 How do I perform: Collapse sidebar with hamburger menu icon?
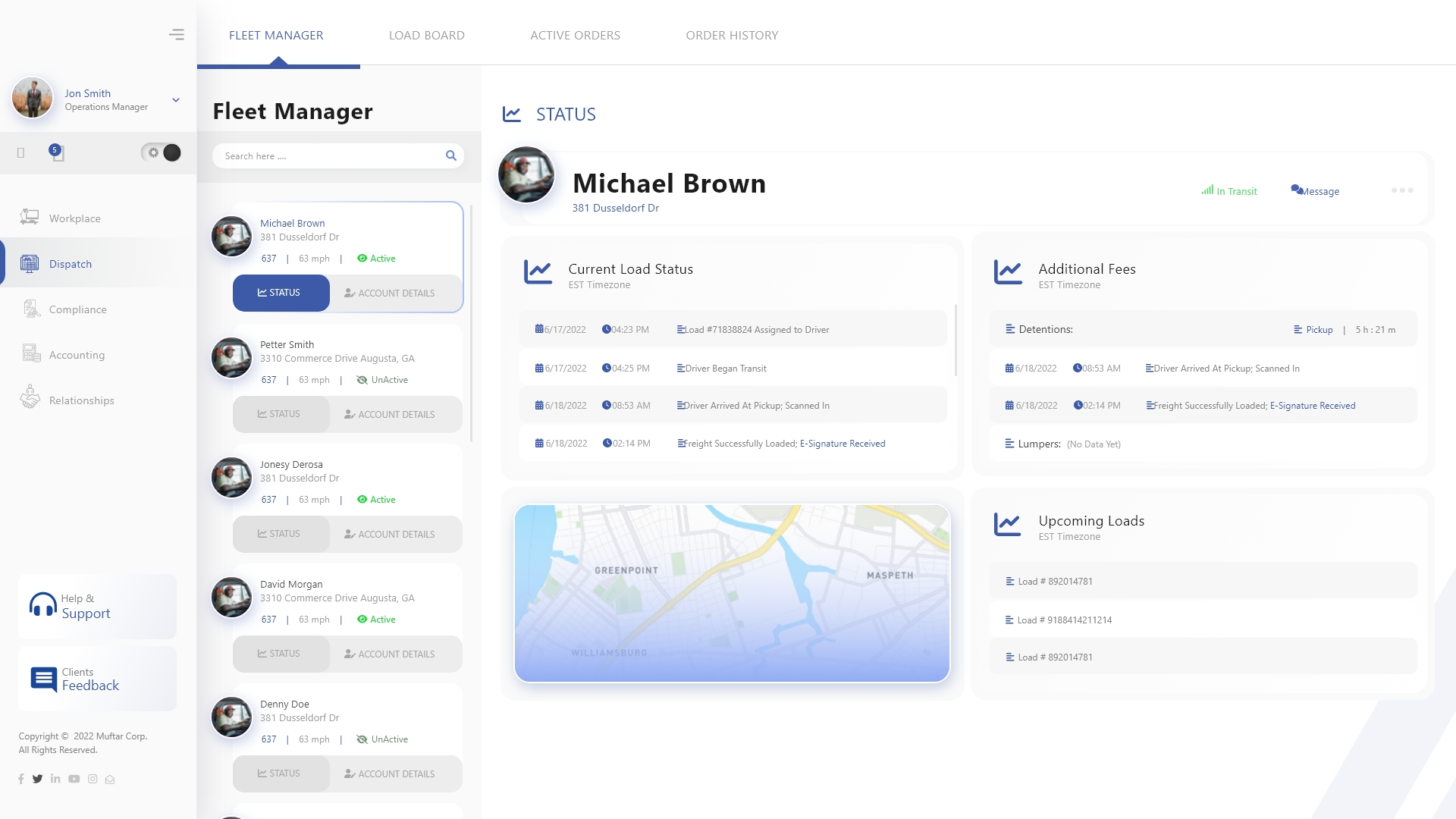177,35
